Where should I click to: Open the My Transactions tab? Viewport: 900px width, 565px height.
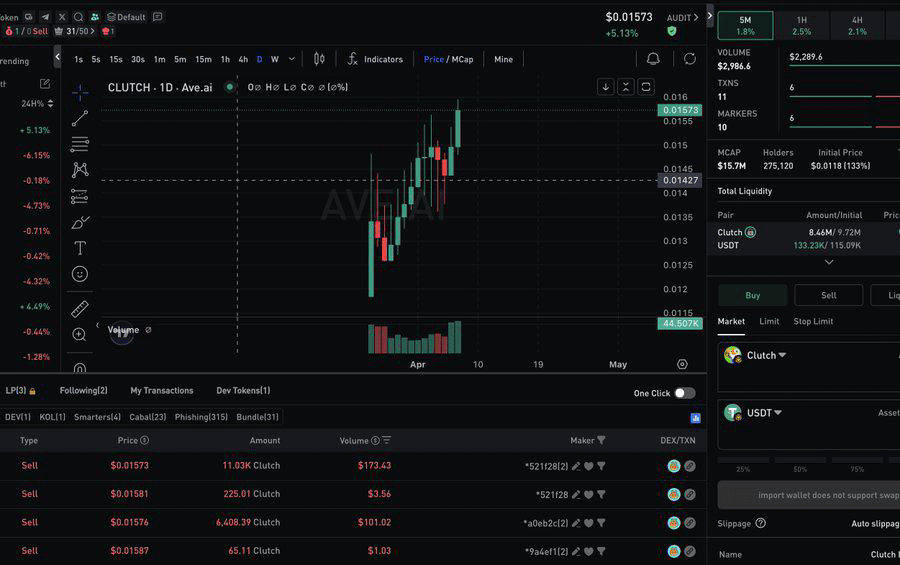[x=162, y=390]
